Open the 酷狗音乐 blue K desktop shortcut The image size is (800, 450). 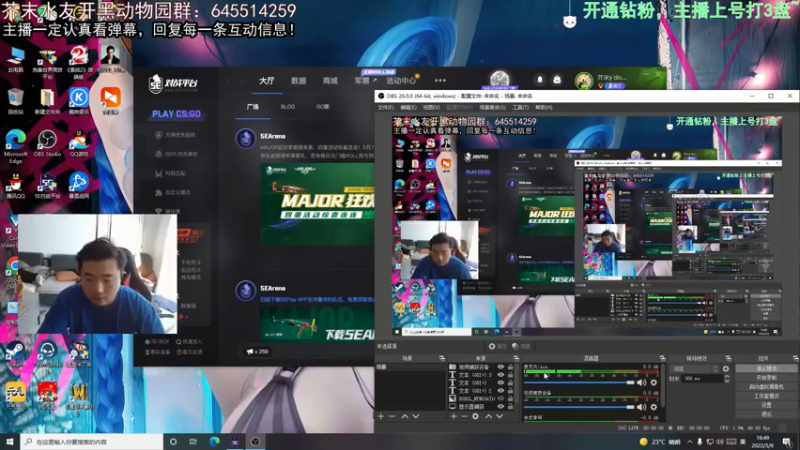[79, 101]
